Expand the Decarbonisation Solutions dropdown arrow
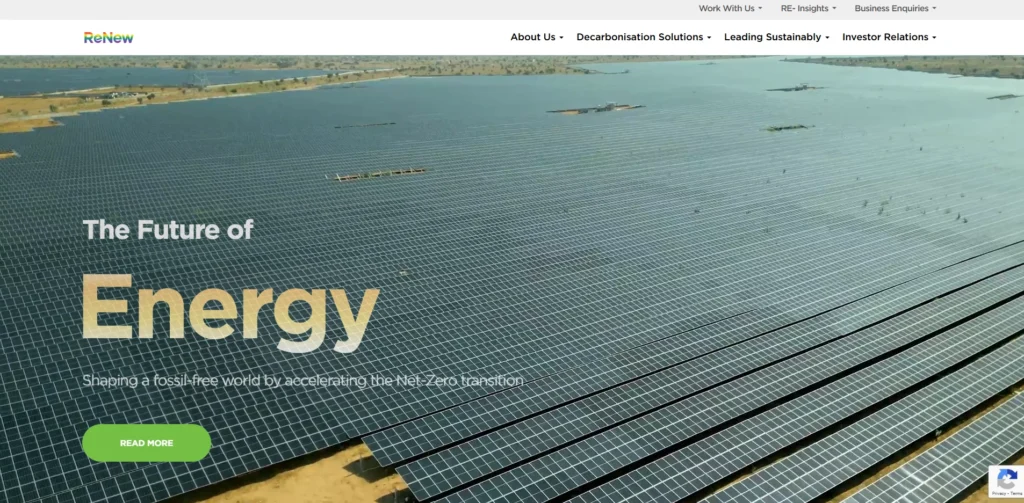Image resolution: width=1024 pixels, height=503 pixels. pyautogui.click(x=709, y=38)
